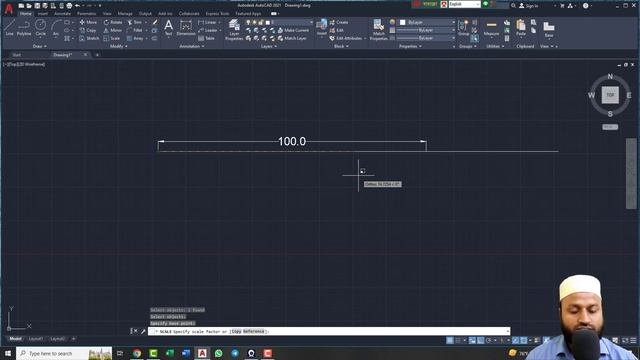
Task: Open the Parametric ribbon tab
Action: click(86, 13)
